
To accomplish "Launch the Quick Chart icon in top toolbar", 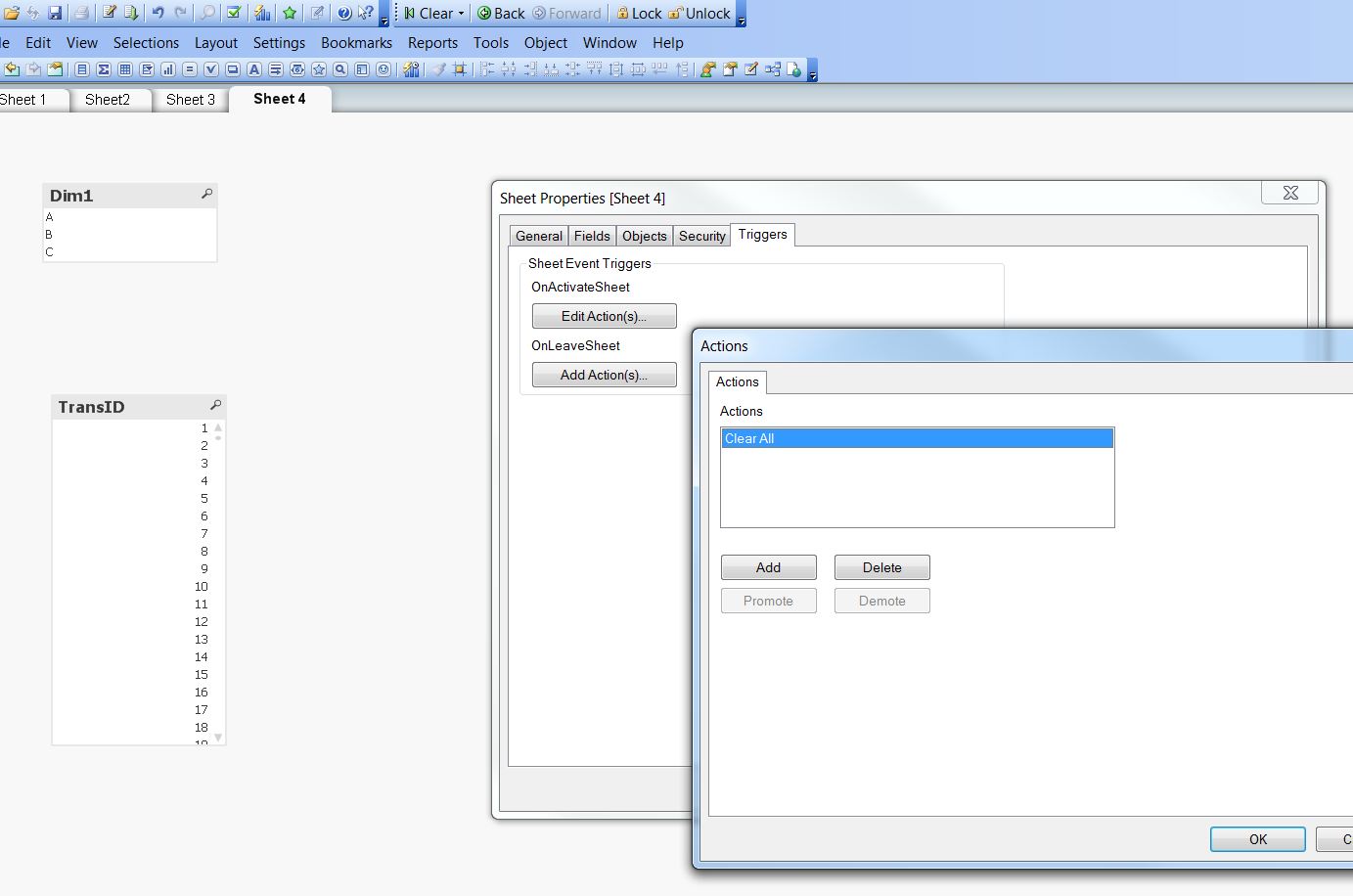I will pyautogui.click(x=262, y=13).
